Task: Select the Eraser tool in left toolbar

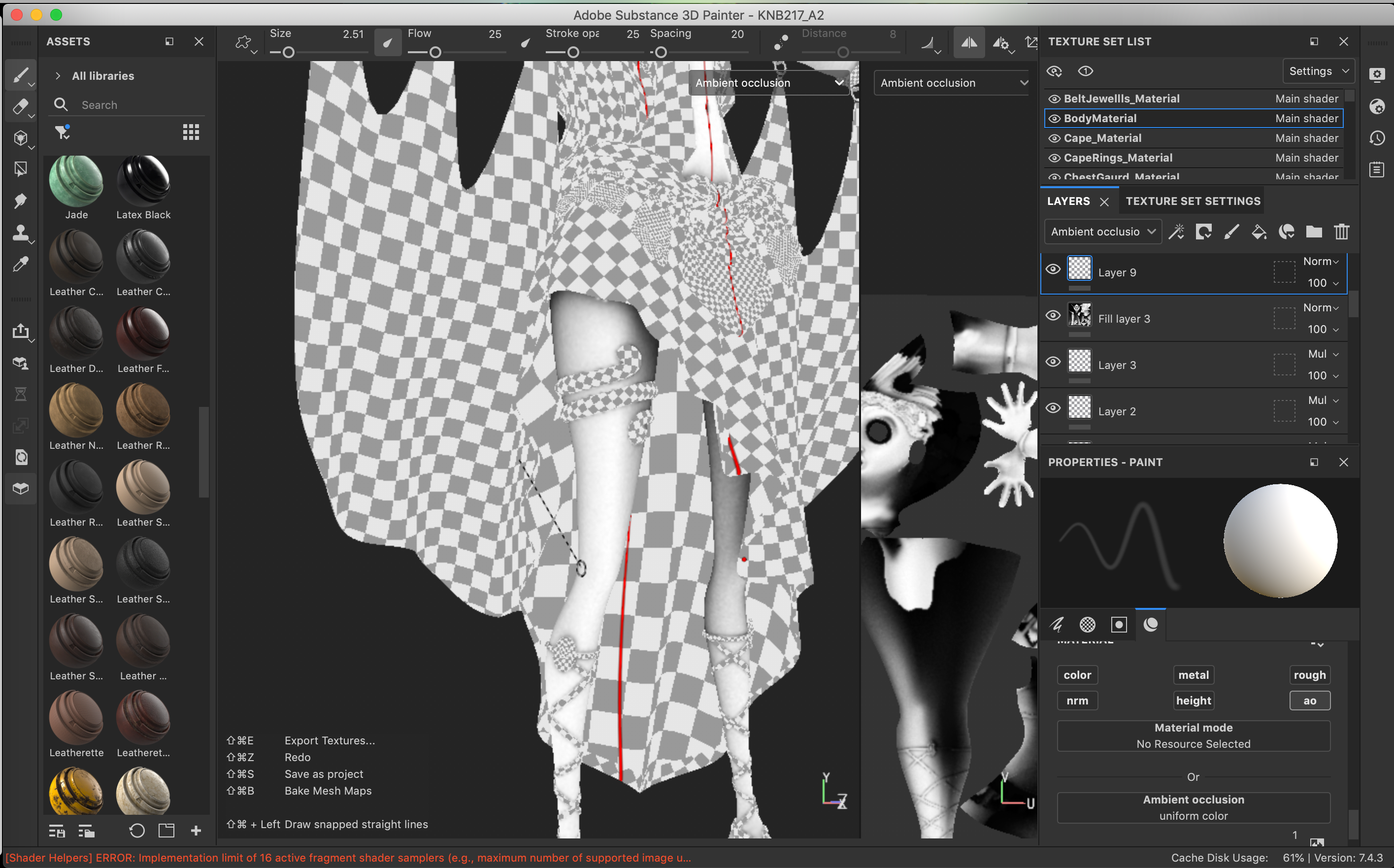Action: [x=20, y=107]
